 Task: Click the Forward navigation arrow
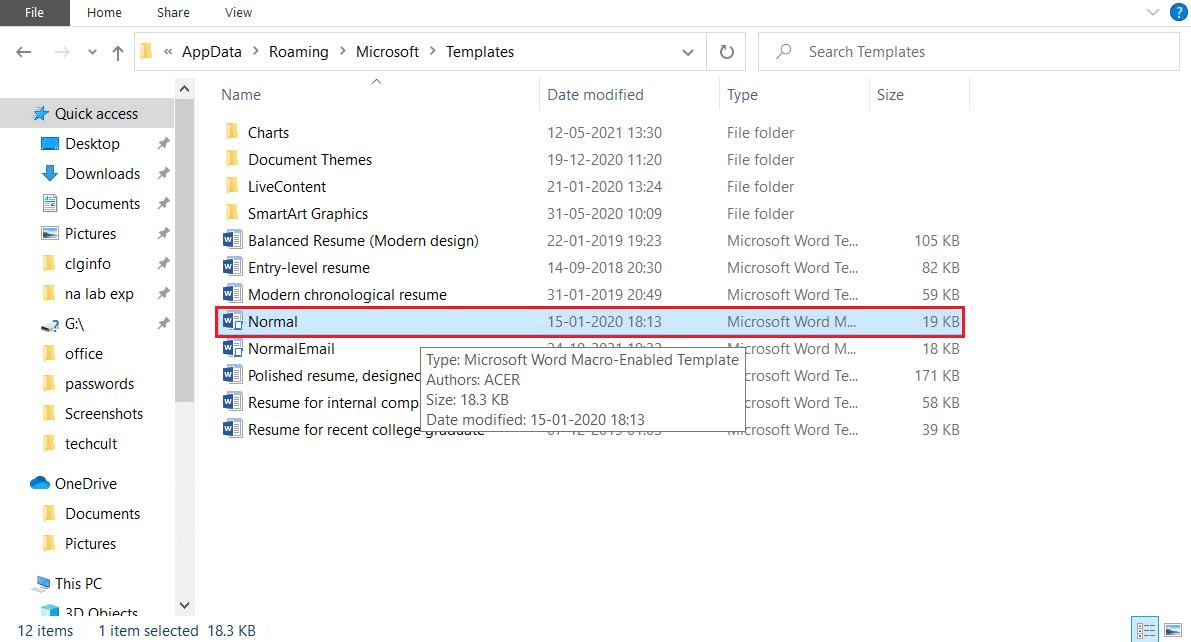[x=62, y=52]
